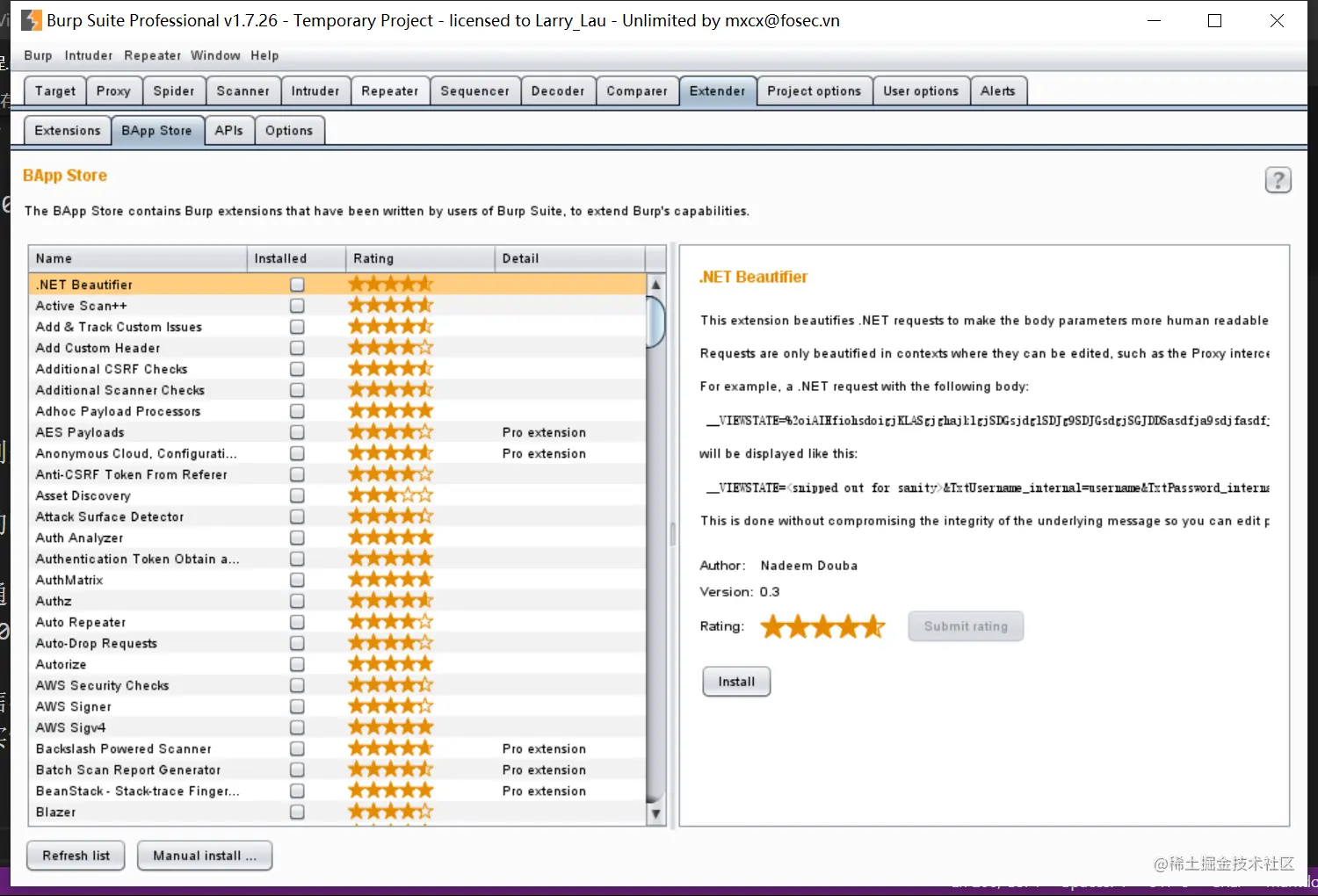Screen dimensions: 1318x896
Task: Select the Auto Repeater row
Action: [x=337, y=622]
